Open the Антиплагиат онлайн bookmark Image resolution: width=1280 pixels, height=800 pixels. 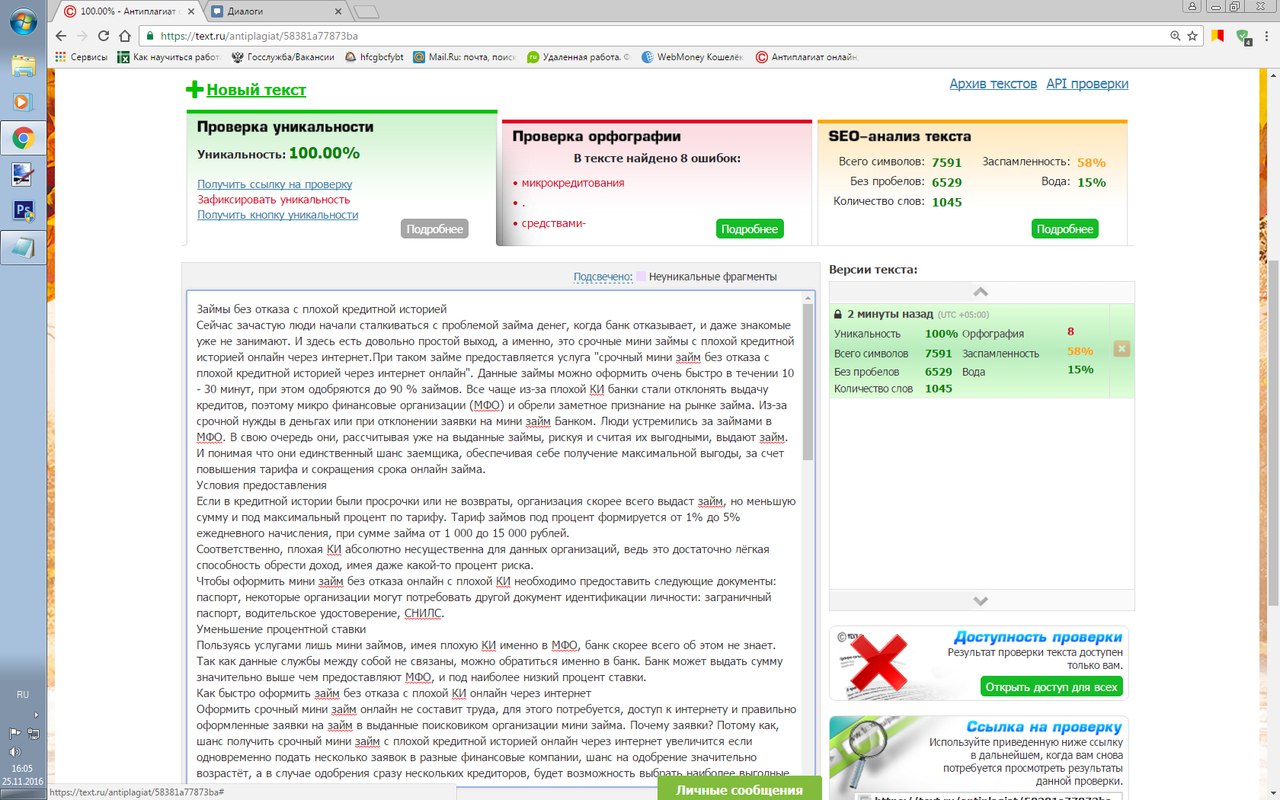pos(807,57)
